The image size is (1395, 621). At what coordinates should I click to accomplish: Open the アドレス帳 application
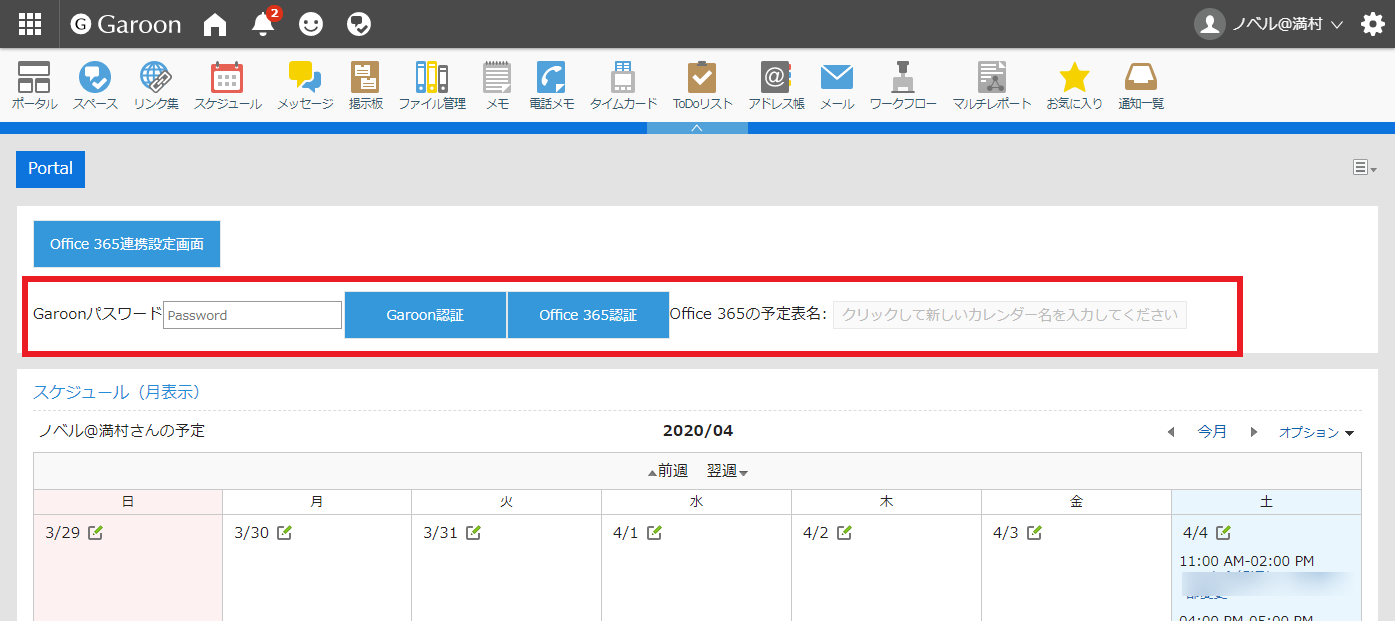[776, 85]
